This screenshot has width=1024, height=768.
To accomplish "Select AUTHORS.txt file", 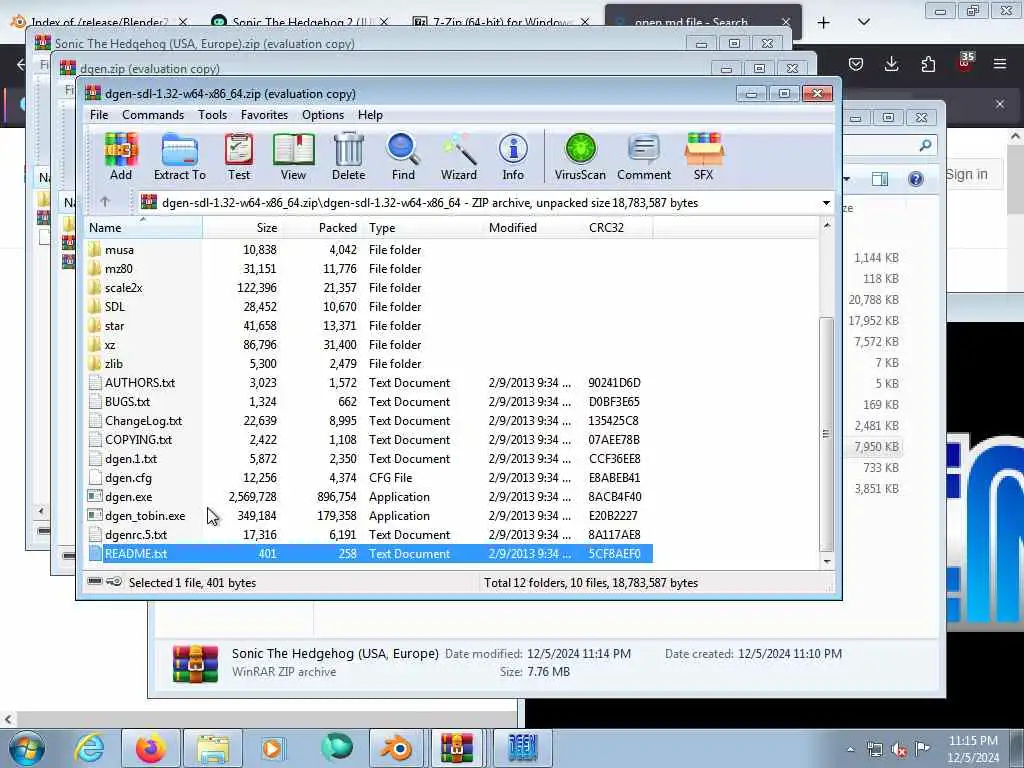I will tap(140, 383).
